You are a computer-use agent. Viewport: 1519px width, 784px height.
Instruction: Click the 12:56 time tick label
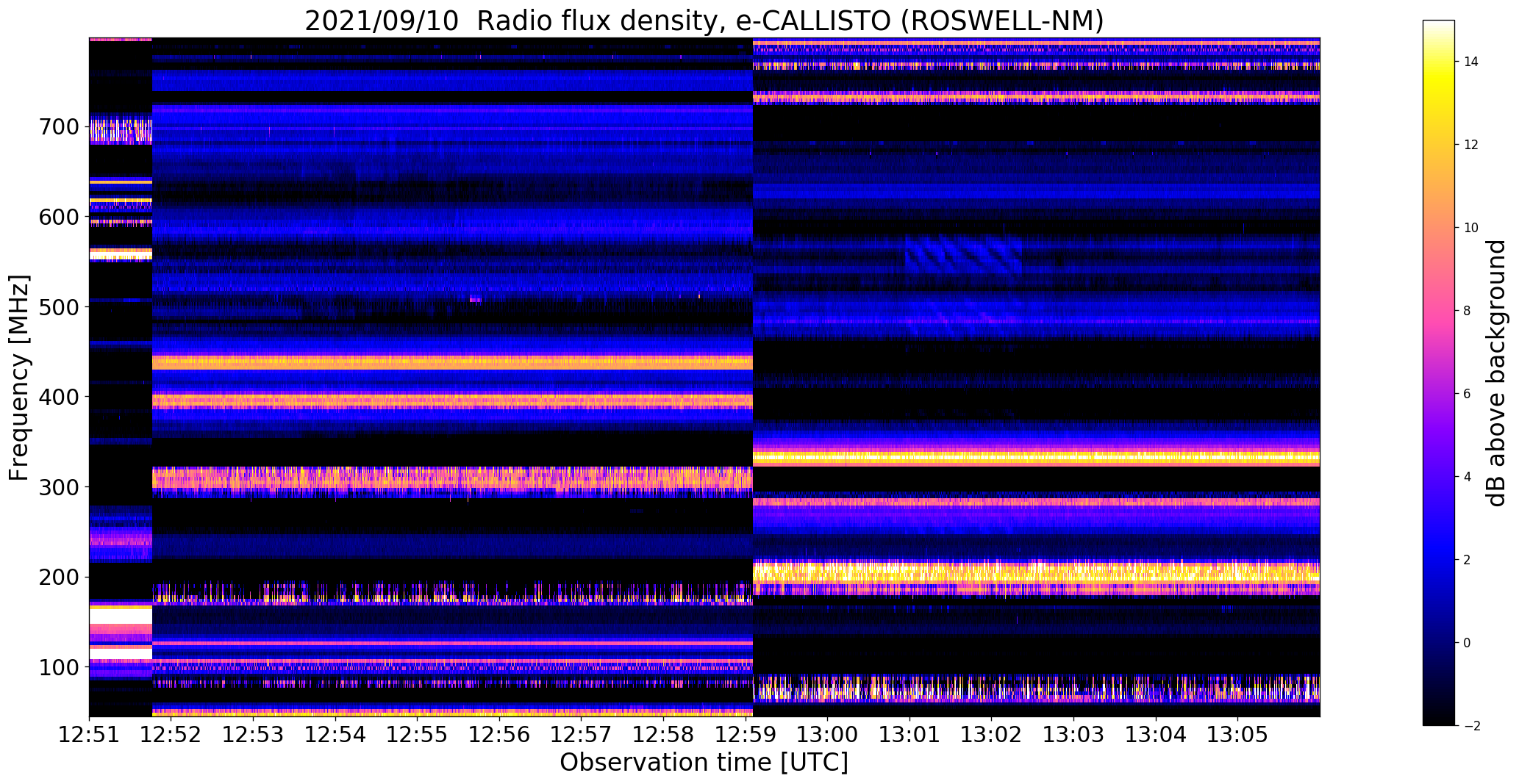pos(499,733)
